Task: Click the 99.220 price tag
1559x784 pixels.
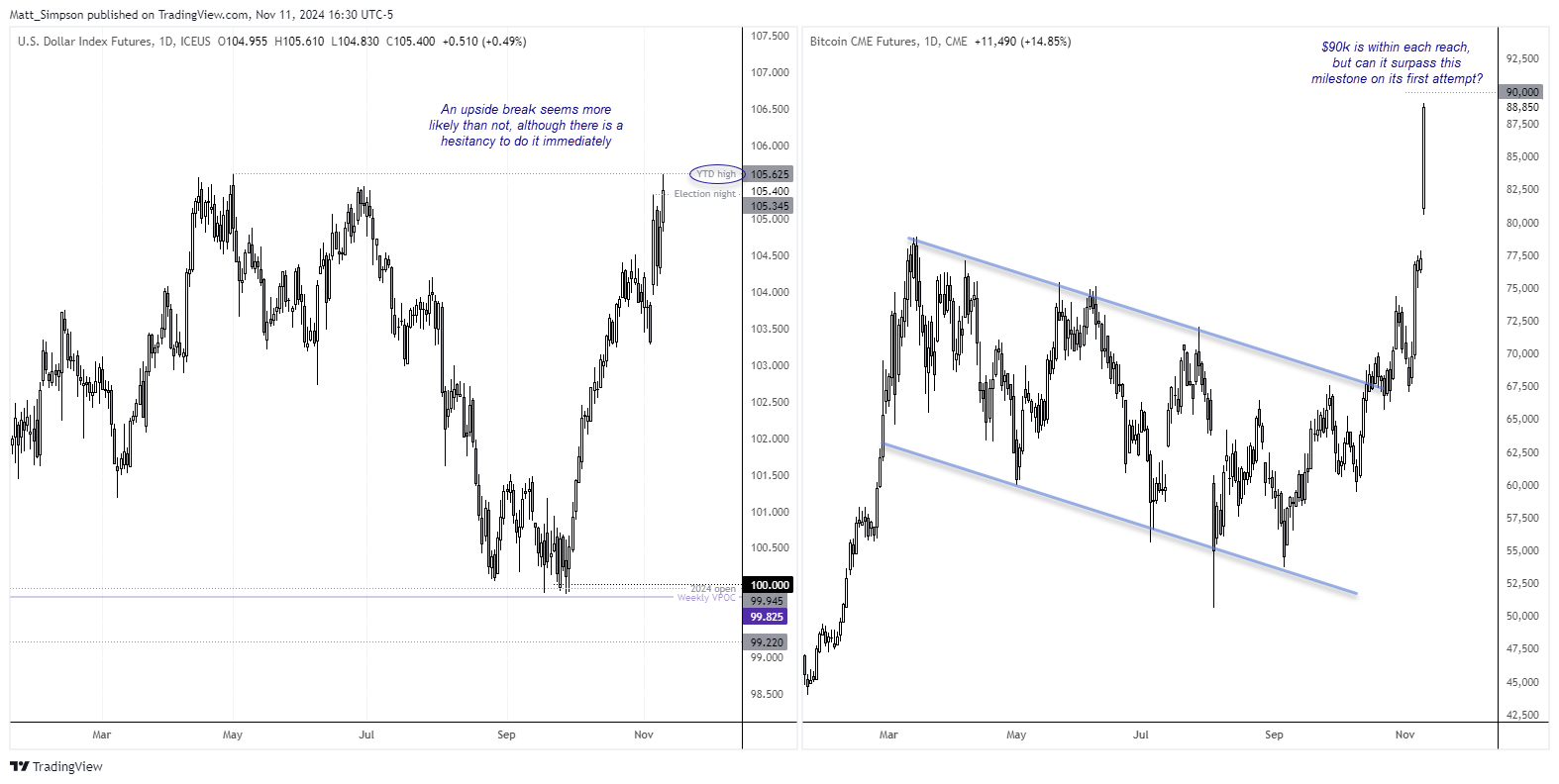Action: [767, 642]
